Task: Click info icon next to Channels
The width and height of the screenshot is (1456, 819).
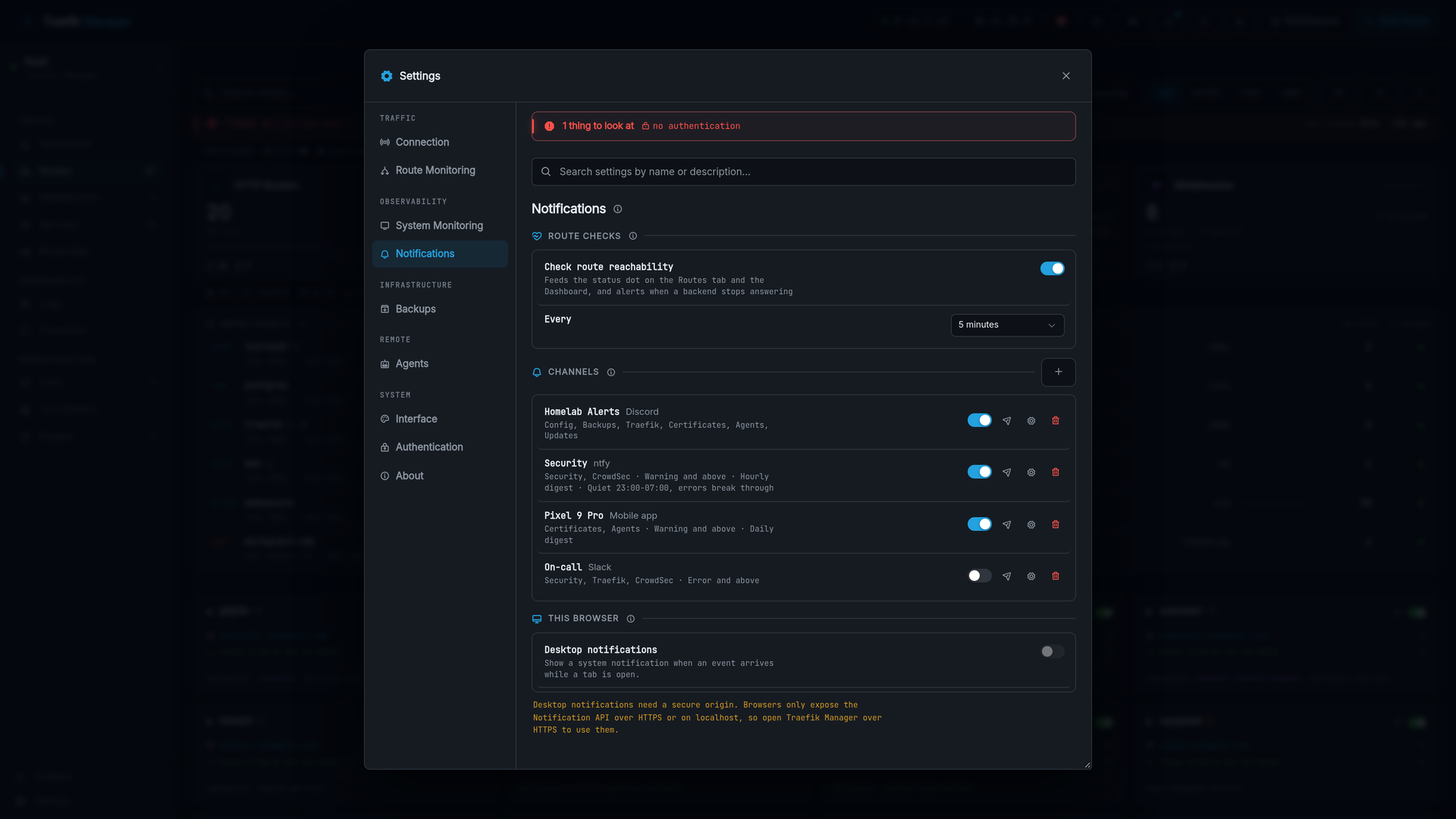Action: [x=610, y=372]
